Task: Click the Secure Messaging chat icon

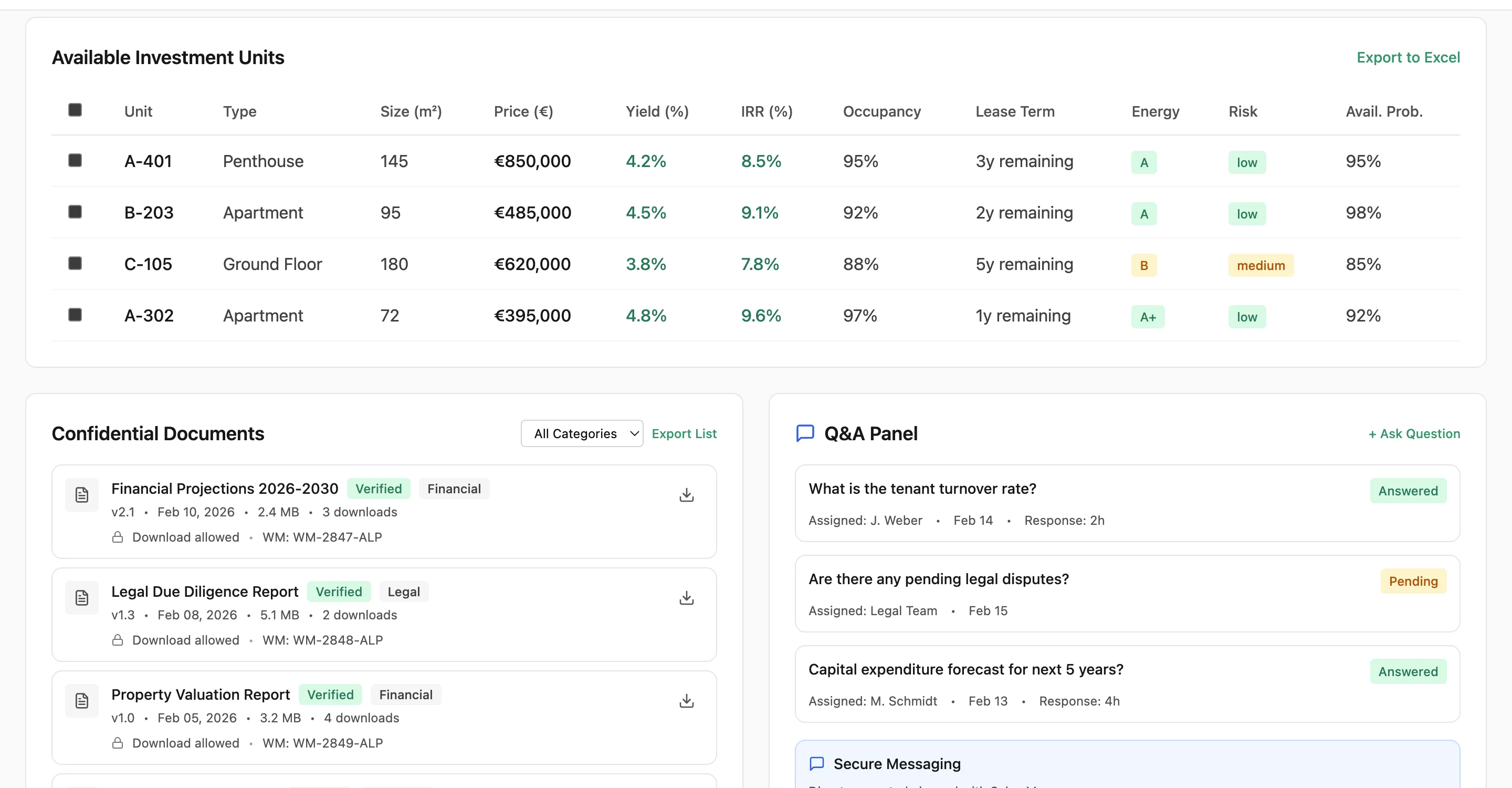Action: coord(816,763)
